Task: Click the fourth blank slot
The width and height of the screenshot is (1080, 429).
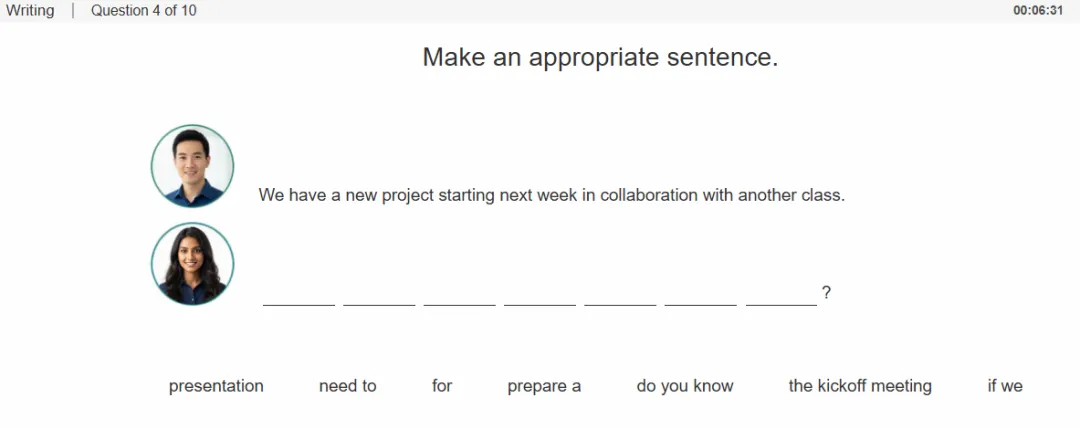Action: 540,296
